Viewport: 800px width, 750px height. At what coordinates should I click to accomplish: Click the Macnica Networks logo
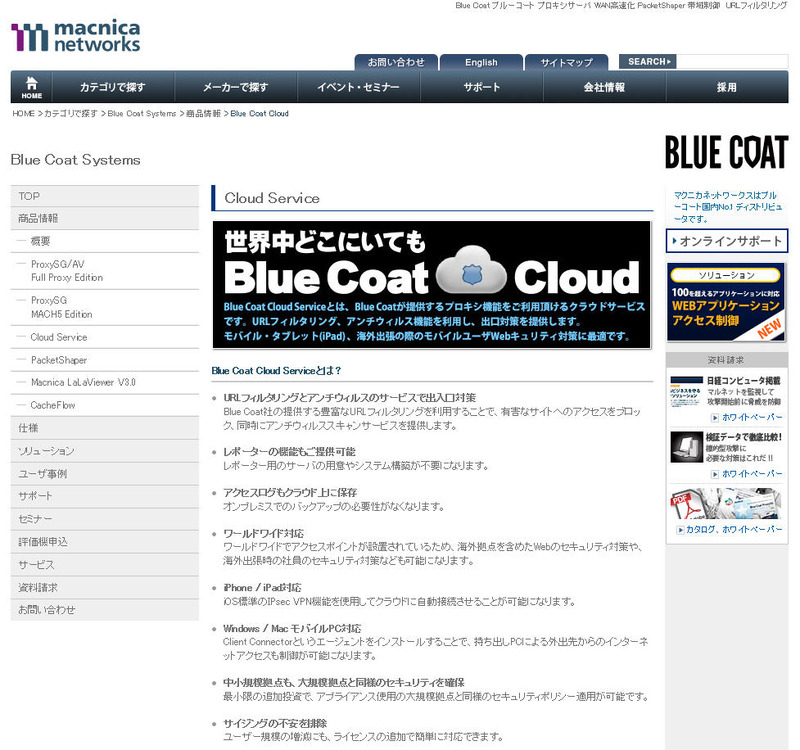[76, 37]
